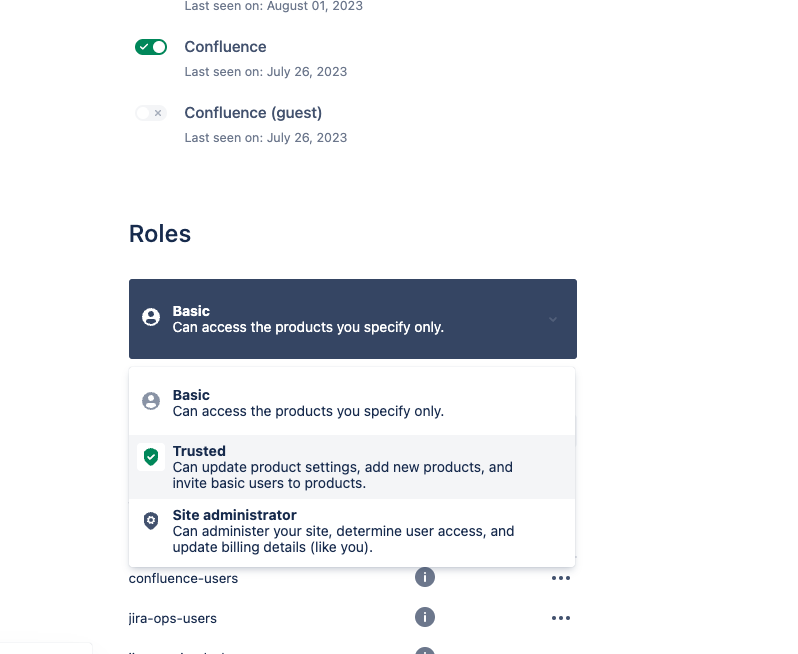798x654 pixels.
Task: Choose the Basic role from the list
Action: click(352, 403)
